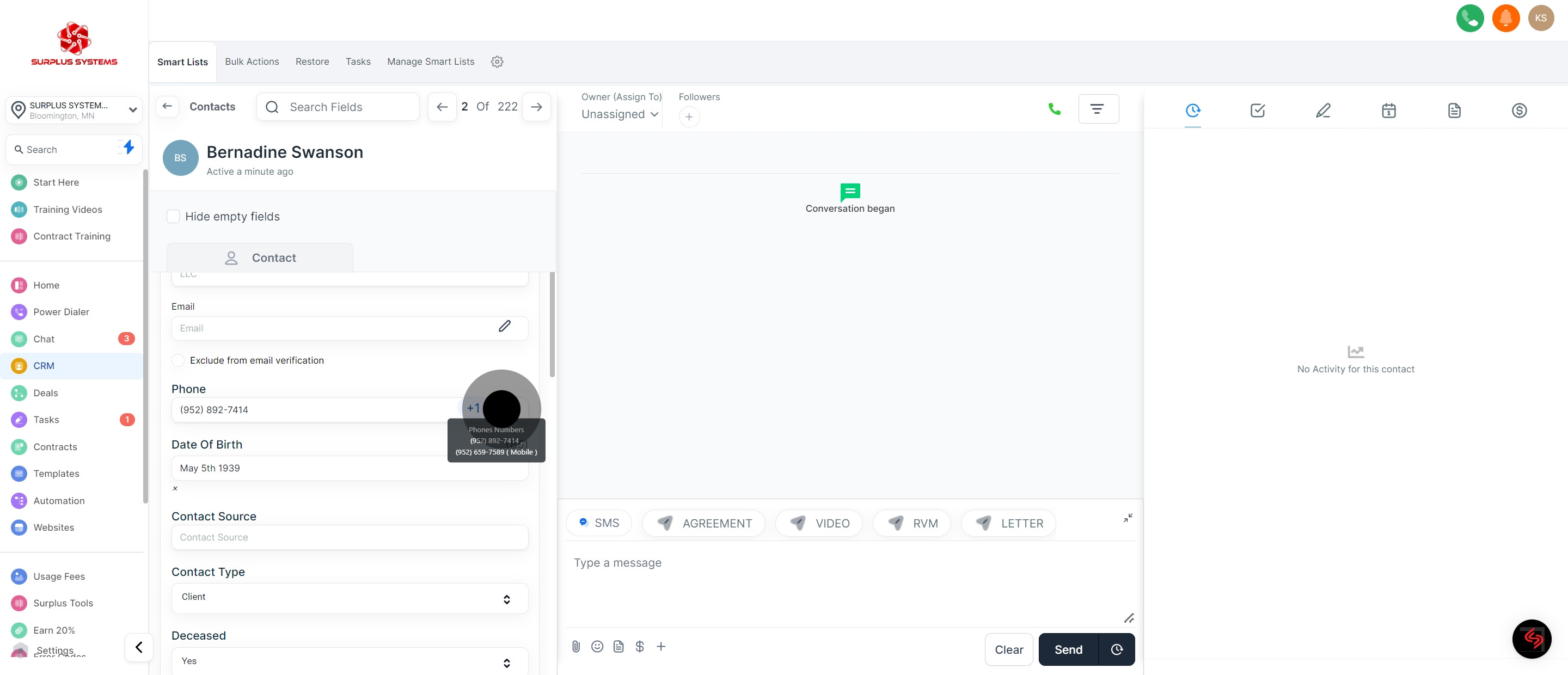Check the Hide empty fields checkbox
The width and height of the screenshot is (1568, 675).
click(x=174, y=217)
